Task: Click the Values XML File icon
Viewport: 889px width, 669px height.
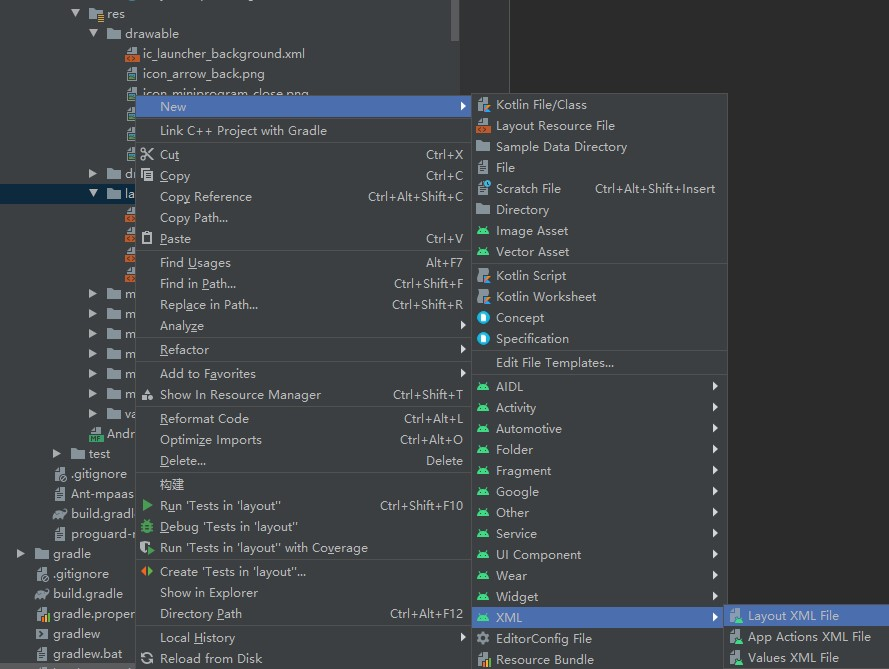Action: click(x=736, y=658)
